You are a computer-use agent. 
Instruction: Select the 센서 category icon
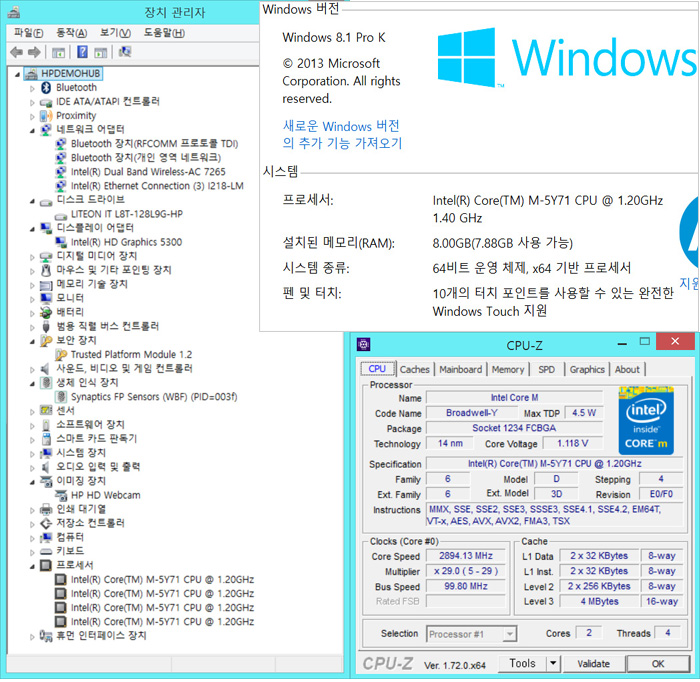tap(46, 410)
